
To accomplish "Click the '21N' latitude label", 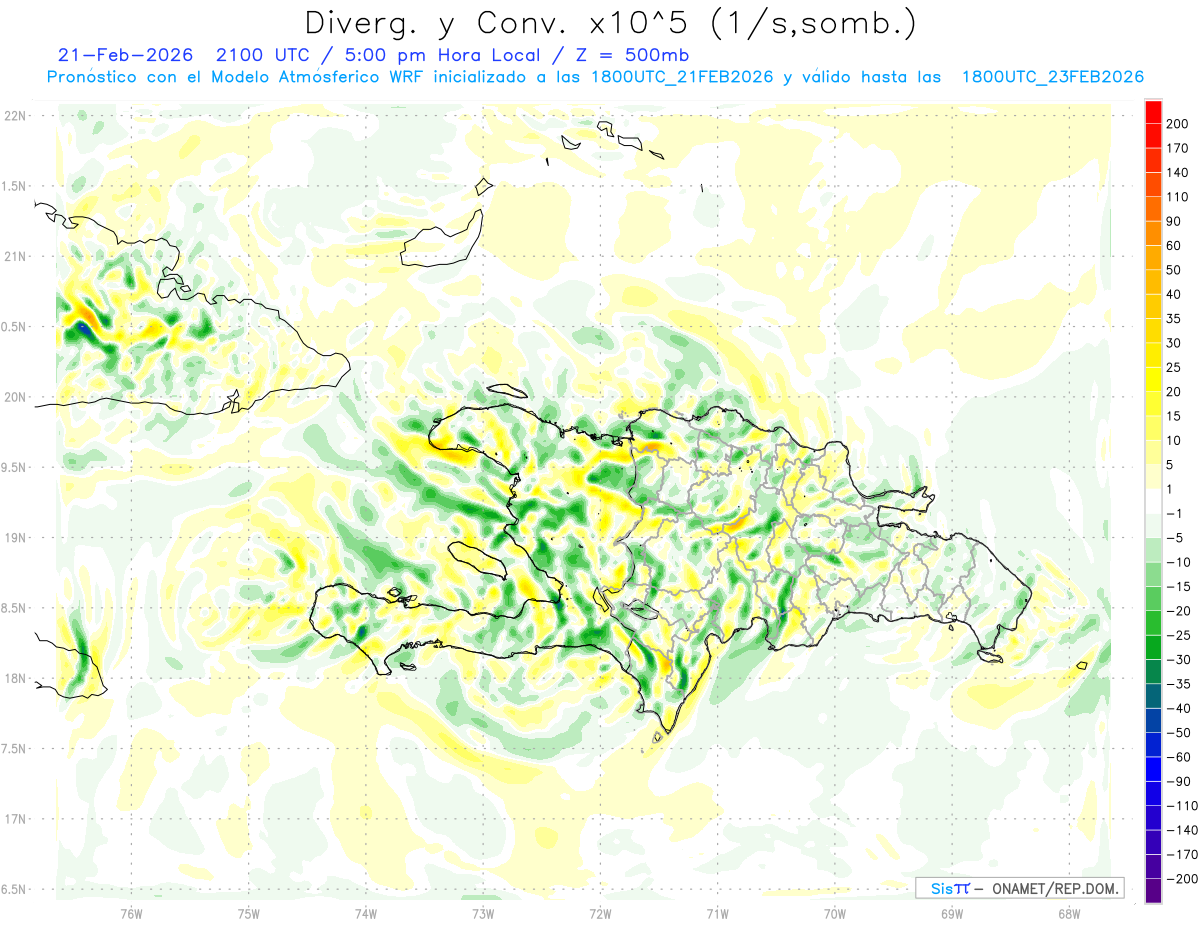I will pos(15,256).
